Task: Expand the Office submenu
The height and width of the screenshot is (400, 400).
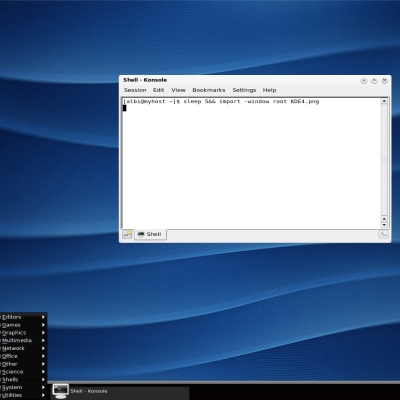Action: 23,356
